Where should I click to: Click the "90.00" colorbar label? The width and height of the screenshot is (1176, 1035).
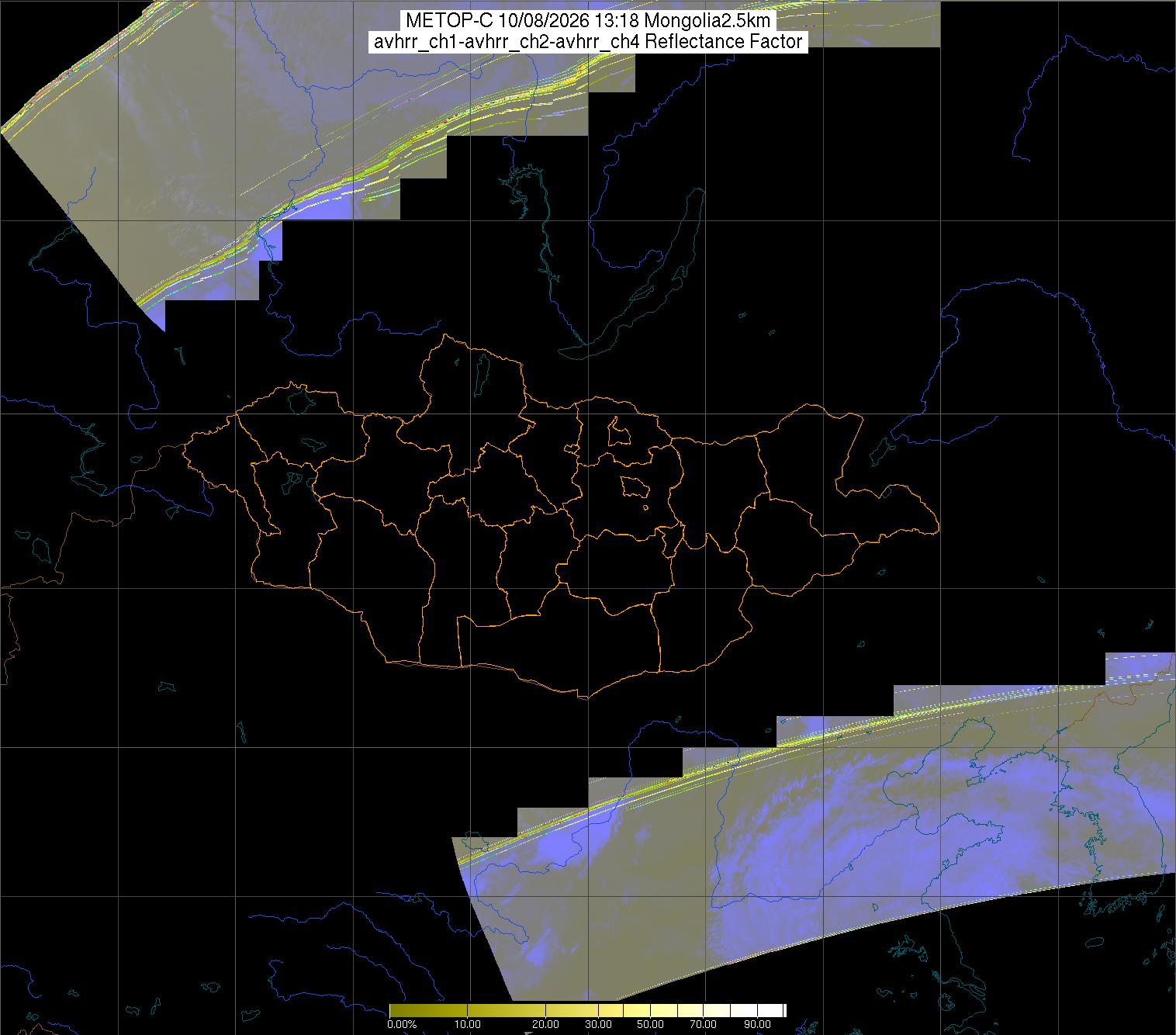[x=756, y=1024]
